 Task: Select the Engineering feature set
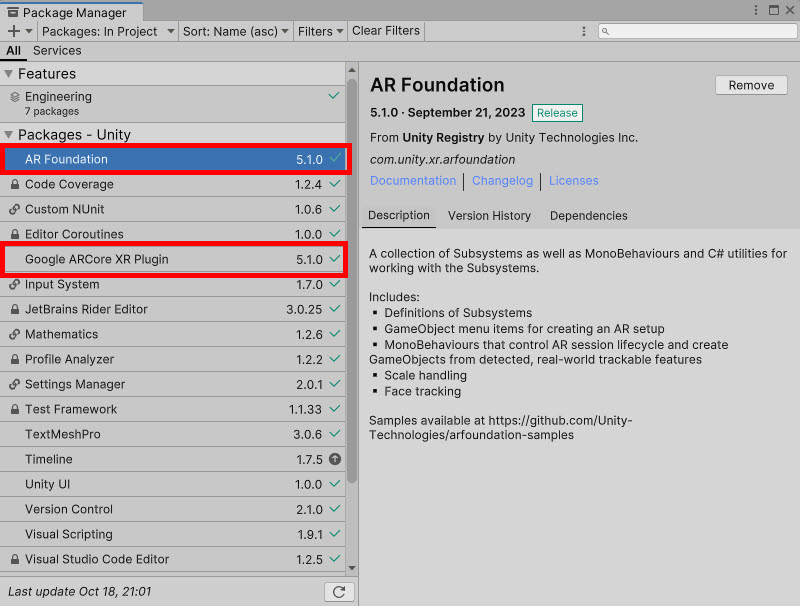tap(172, 104)
